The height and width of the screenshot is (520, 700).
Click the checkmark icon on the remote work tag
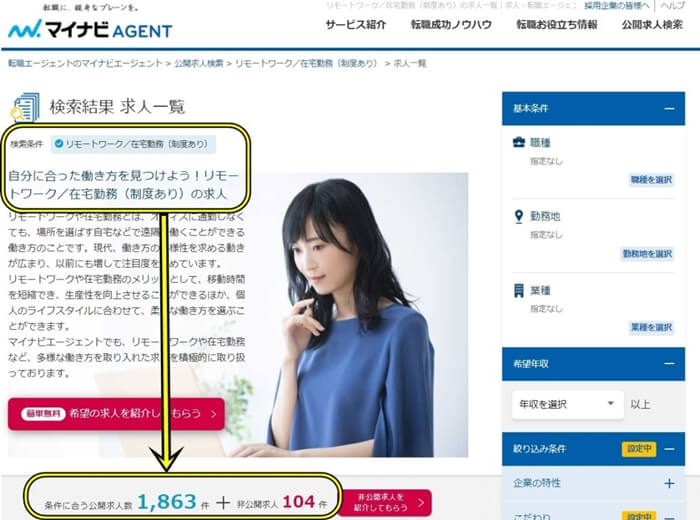coord(58,144)
